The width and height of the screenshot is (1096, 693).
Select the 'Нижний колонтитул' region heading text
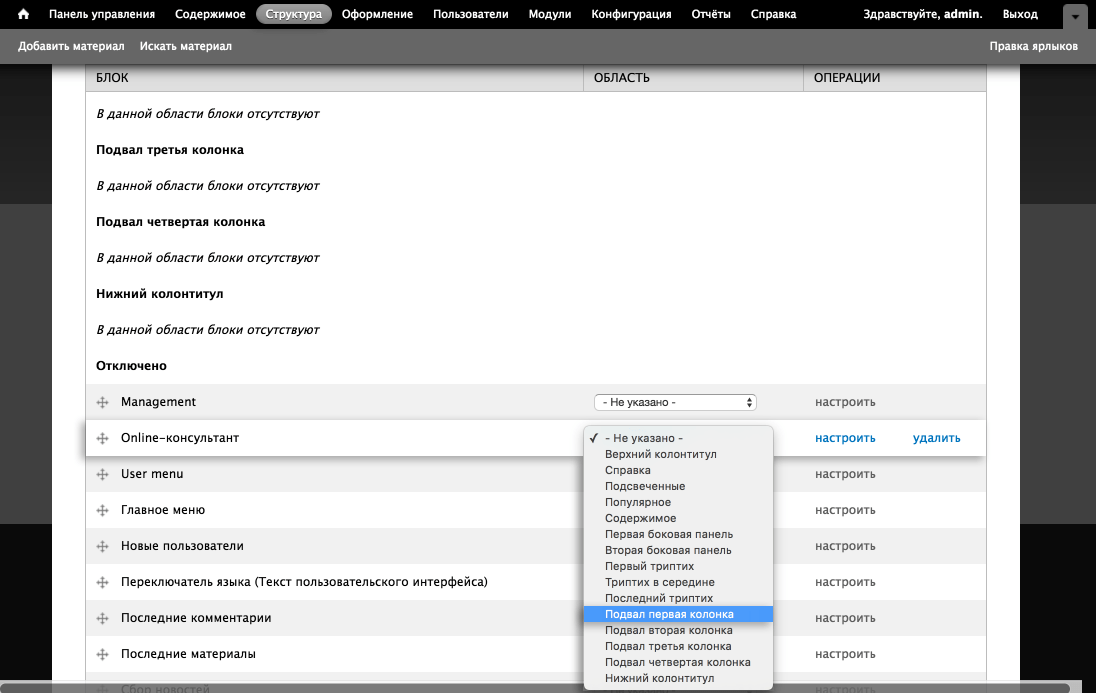click(159, 294)
